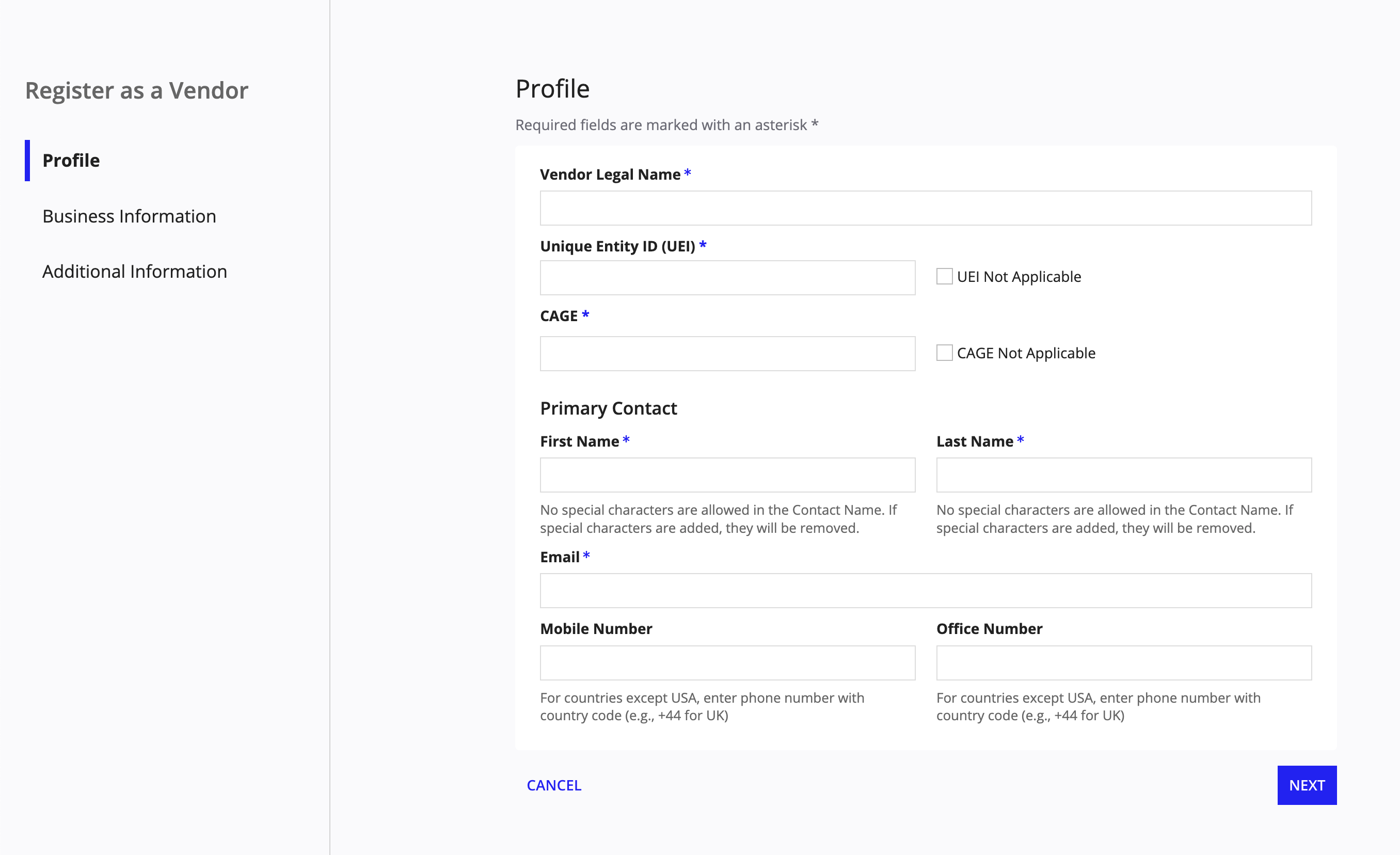Click the Last Name input field

[1124, 475]
